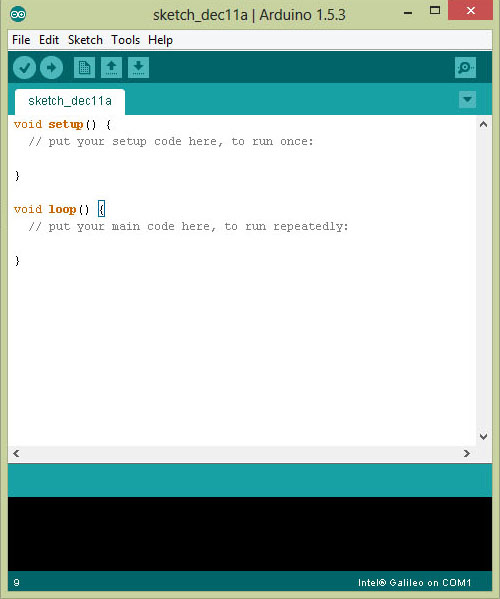Close the Arduino window

coord(471,10)
